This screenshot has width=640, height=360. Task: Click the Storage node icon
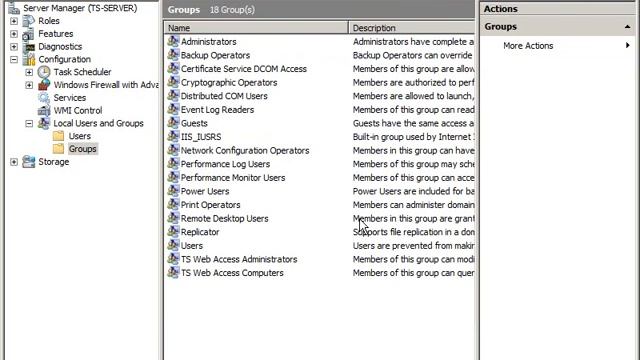point(29,162)
